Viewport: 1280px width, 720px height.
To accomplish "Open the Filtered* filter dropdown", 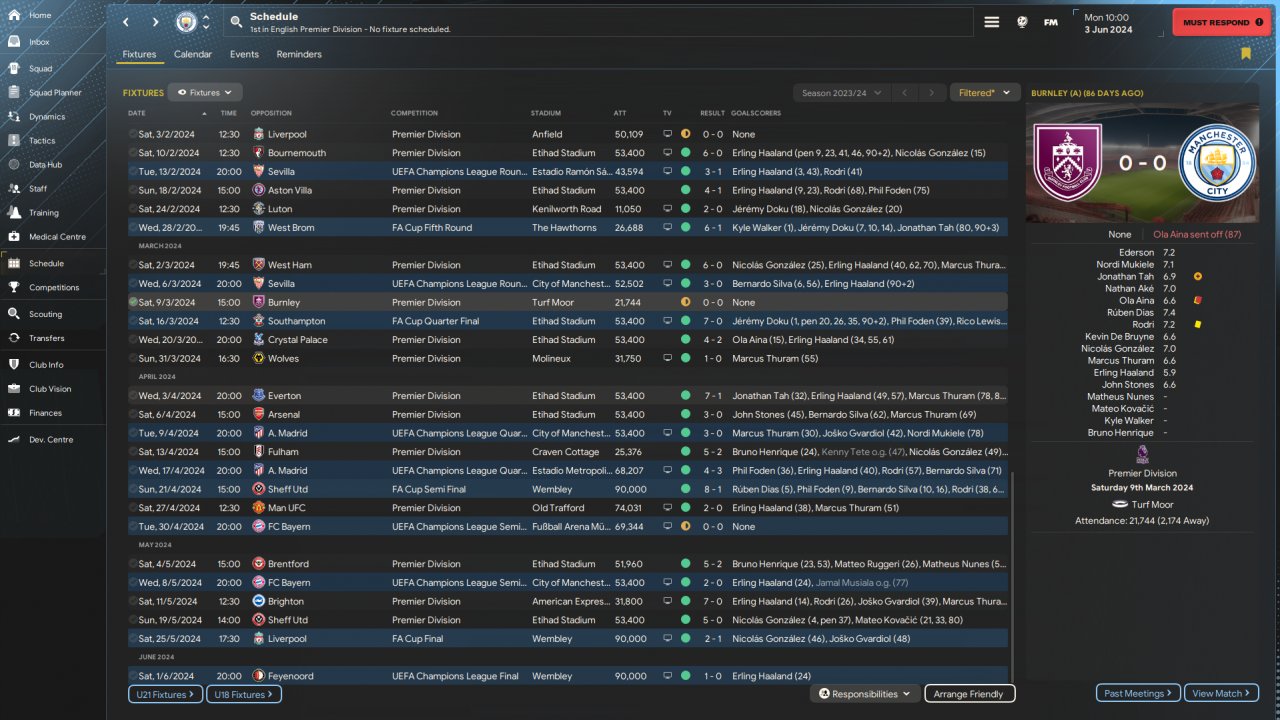I will coord(985,93).
